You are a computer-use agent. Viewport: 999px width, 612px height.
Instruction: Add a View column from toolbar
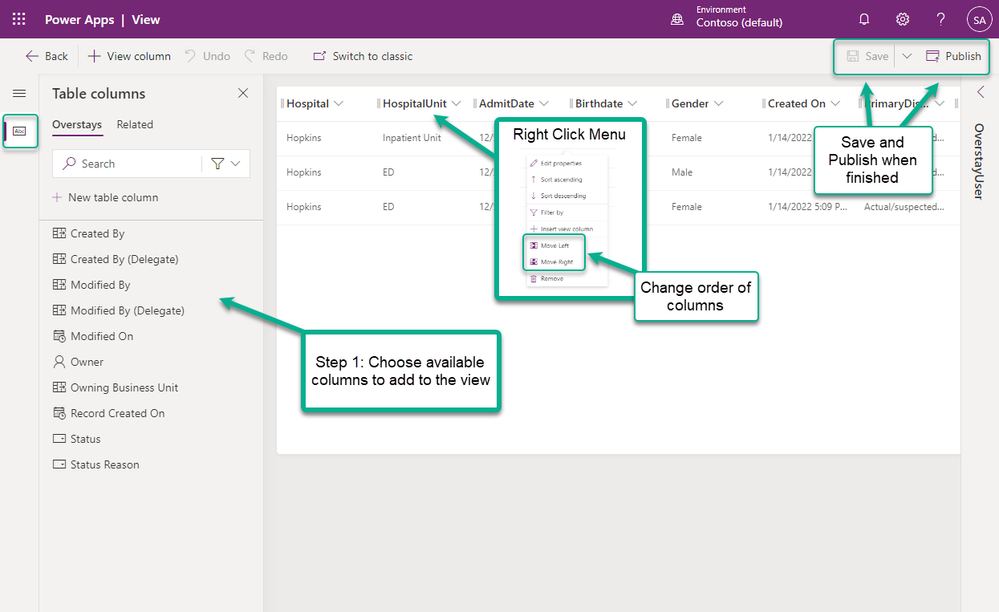(129, 56)
